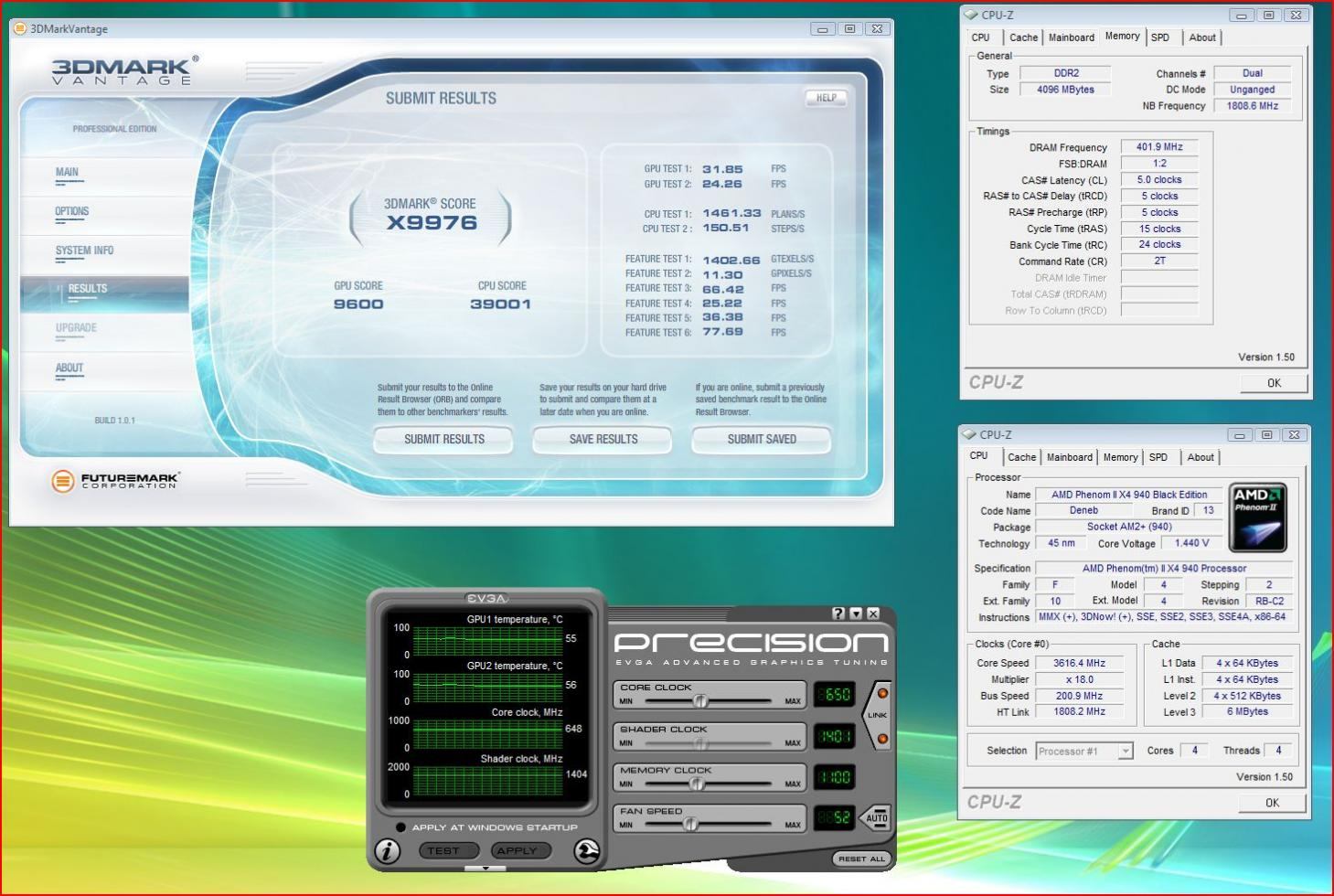
Task: Open the Upgrade section in 3DMark
Action: tap(76, 327)
